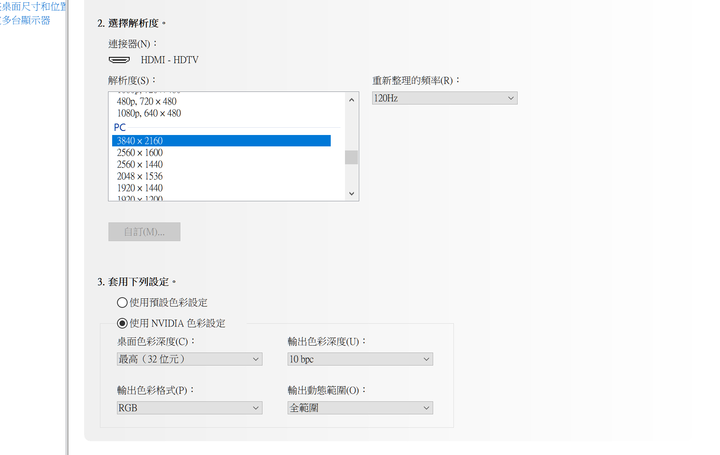Expand the 輸出色彩深度 10 bpc dropdown
The height and width of the screenshot is (455, 720).
[359, 358]
